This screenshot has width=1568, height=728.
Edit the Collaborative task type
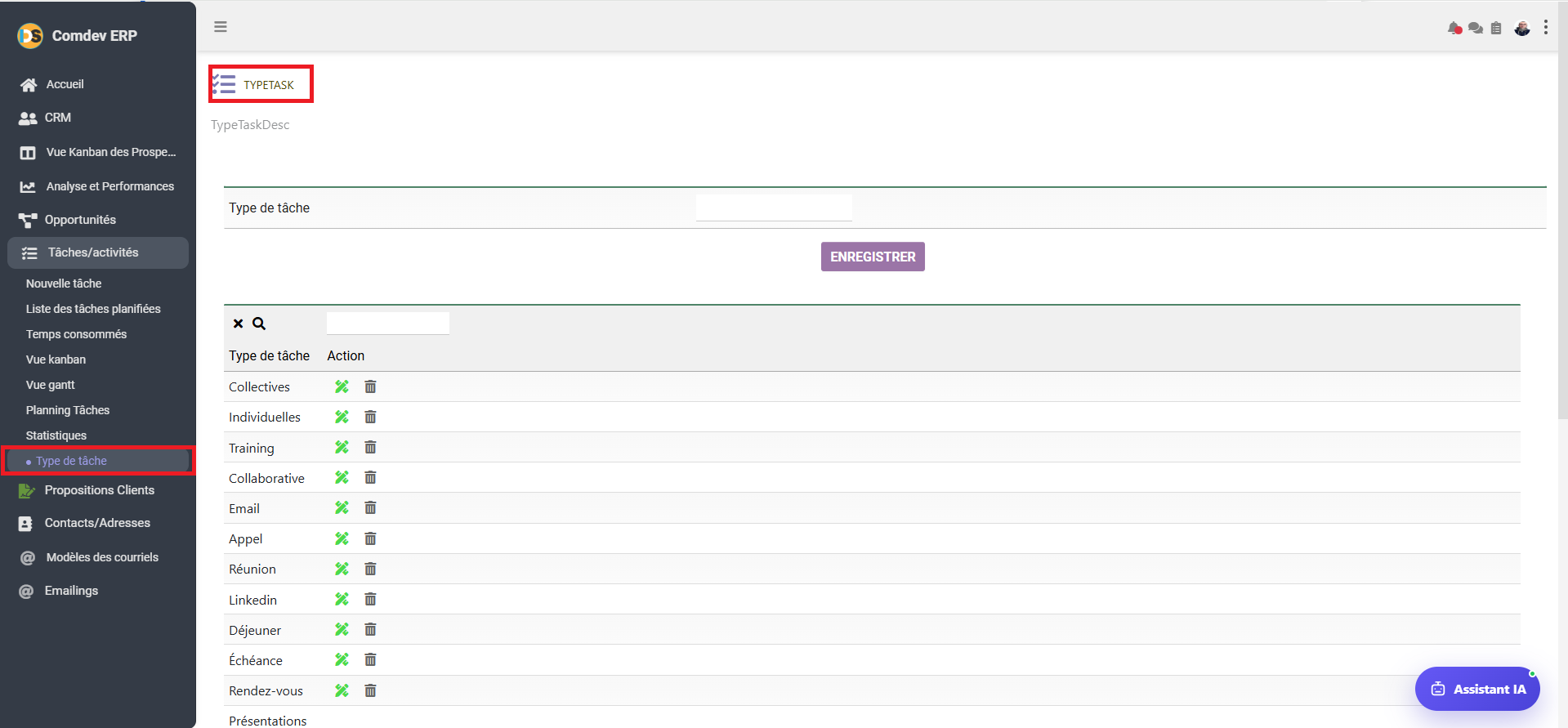[x=342, y=477]
